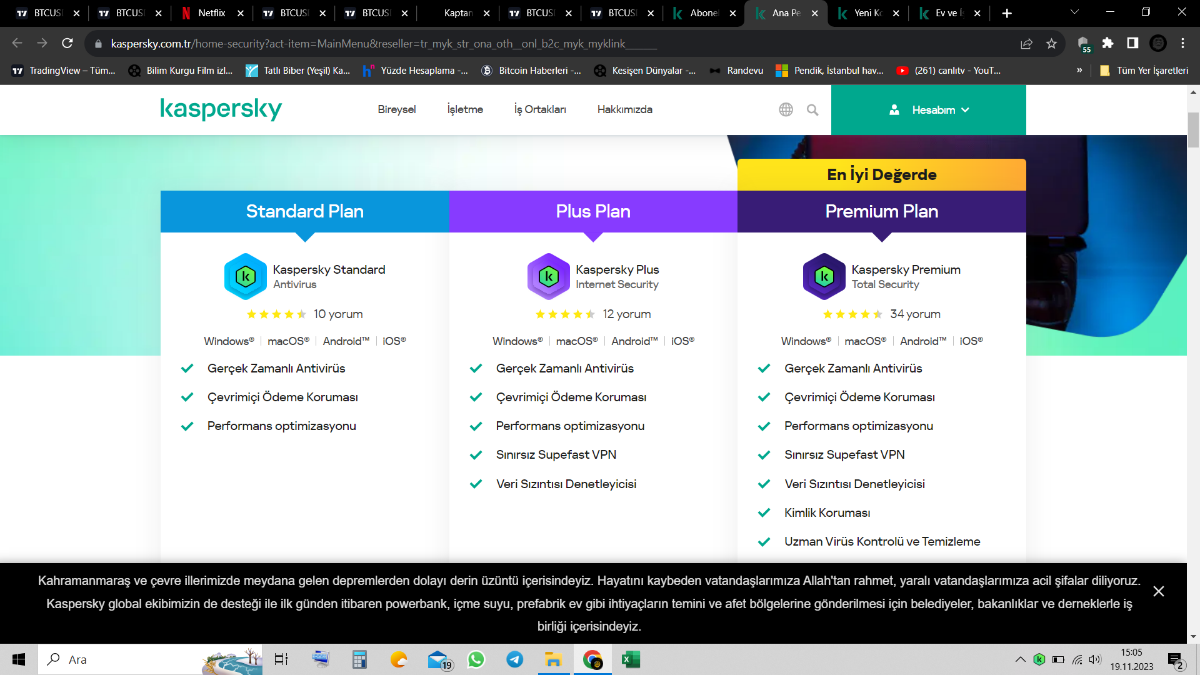The height and width of the screenshot is (675, 1200).
Task: Click the Kaspersky logo
Action: pos(221,110)
